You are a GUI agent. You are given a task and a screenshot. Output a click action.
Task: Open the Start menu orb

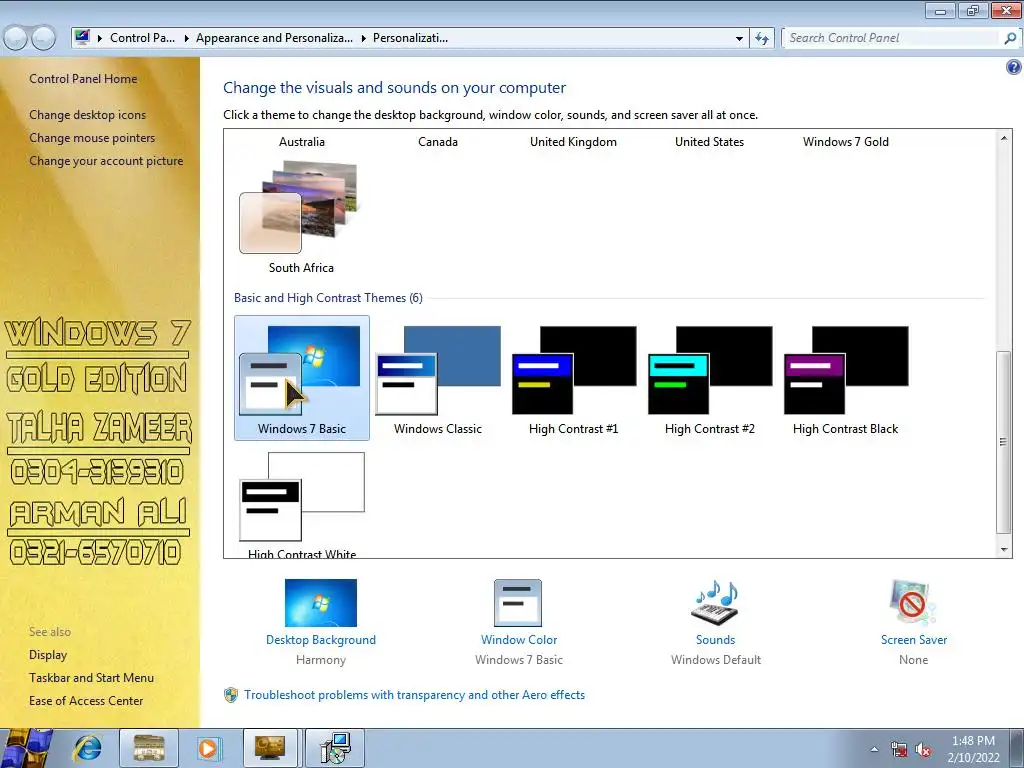[26, 748]
